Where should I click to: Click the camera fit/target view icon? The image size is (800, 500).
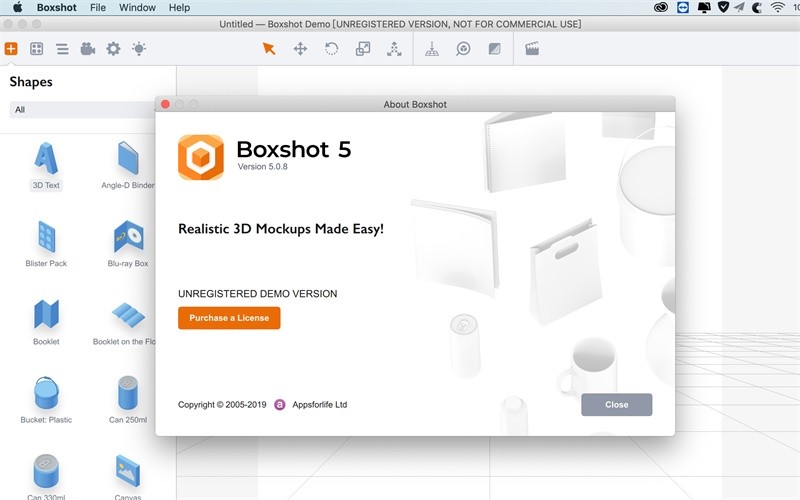tap(463, 49)
